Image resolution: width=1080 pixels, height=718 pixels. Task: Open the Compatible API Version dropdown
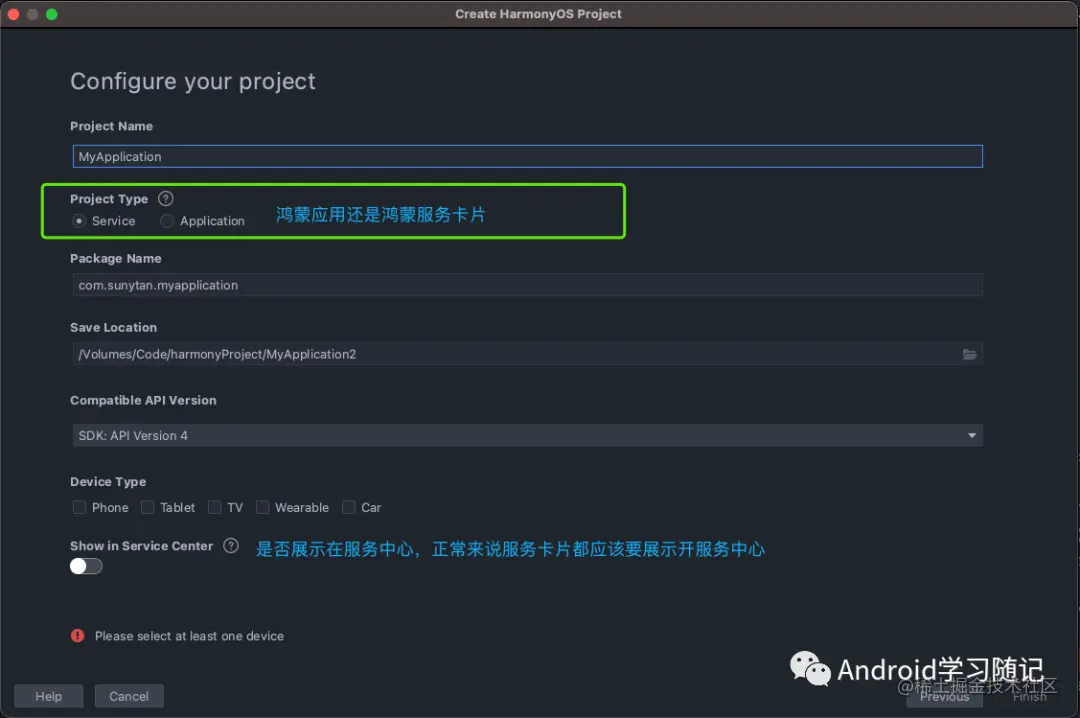[527, 435]
